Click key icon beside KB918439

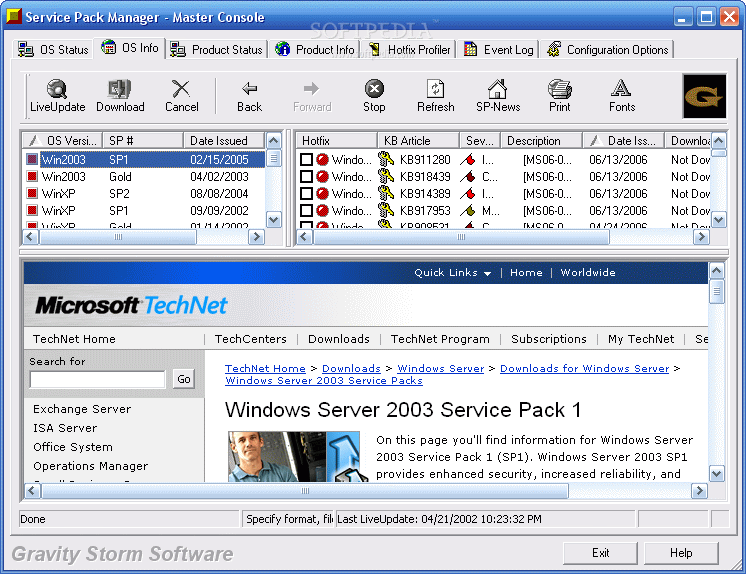tap(386, 177)
